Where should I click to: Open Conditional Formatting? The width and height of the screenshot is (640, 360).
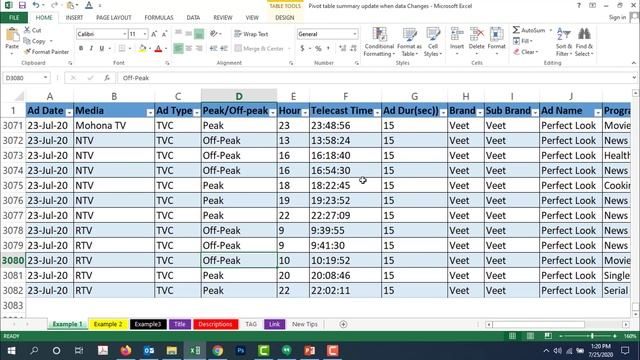[x=379, y=42]
